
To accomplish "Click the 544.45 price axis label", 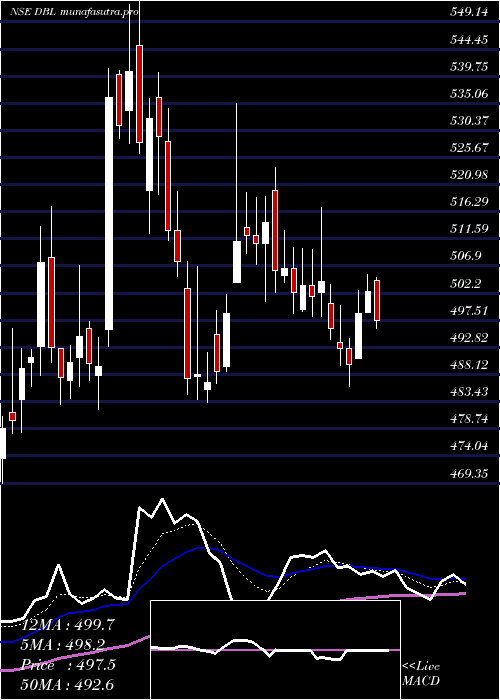I will pos(469,40).
